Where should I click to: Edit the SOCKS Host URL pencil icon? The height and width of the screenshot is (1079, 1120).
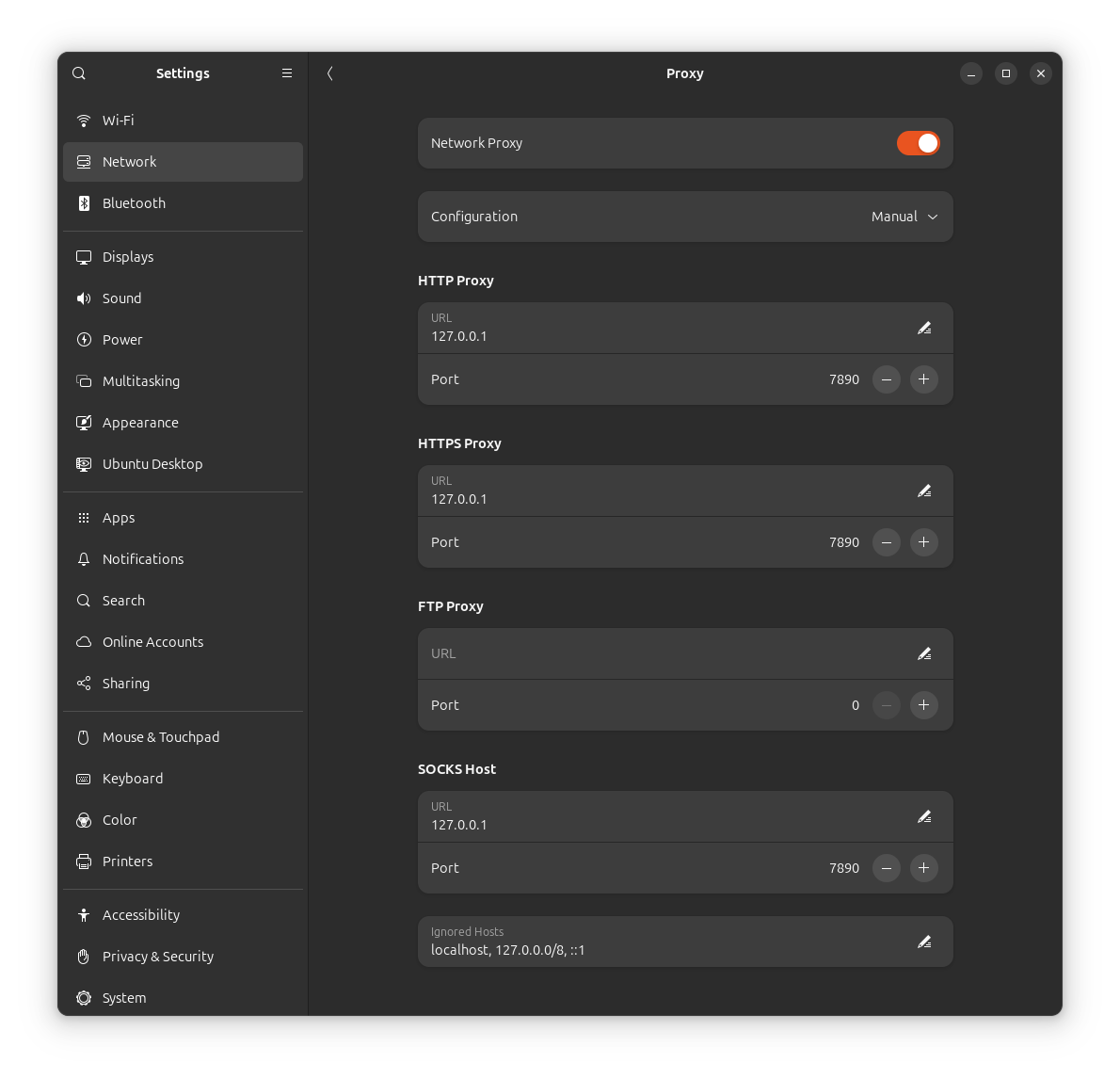tap(923, 816)
